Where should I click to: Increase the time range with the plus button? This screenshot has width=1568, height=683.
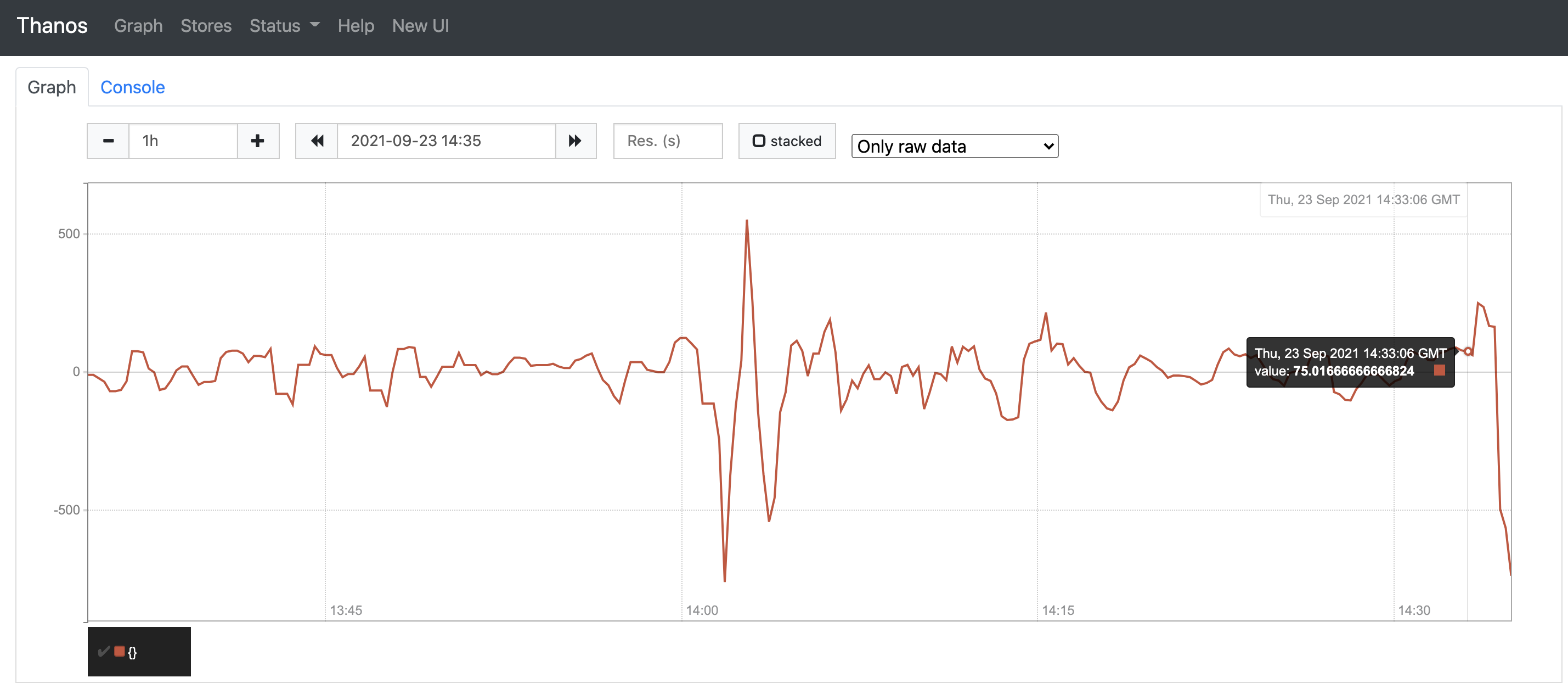pos(257,141)
